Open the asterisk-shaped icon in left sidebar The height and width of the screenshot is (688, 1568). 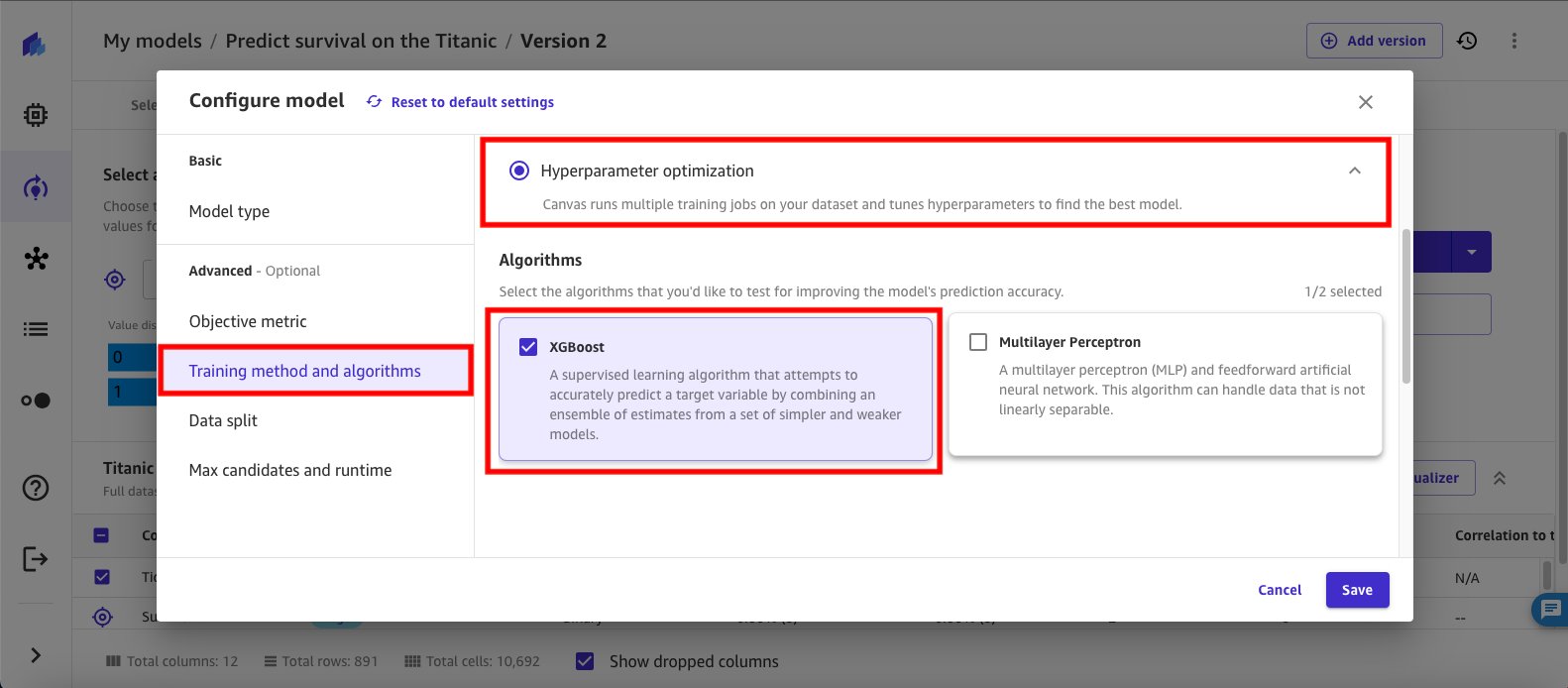(x=36, y=259)
